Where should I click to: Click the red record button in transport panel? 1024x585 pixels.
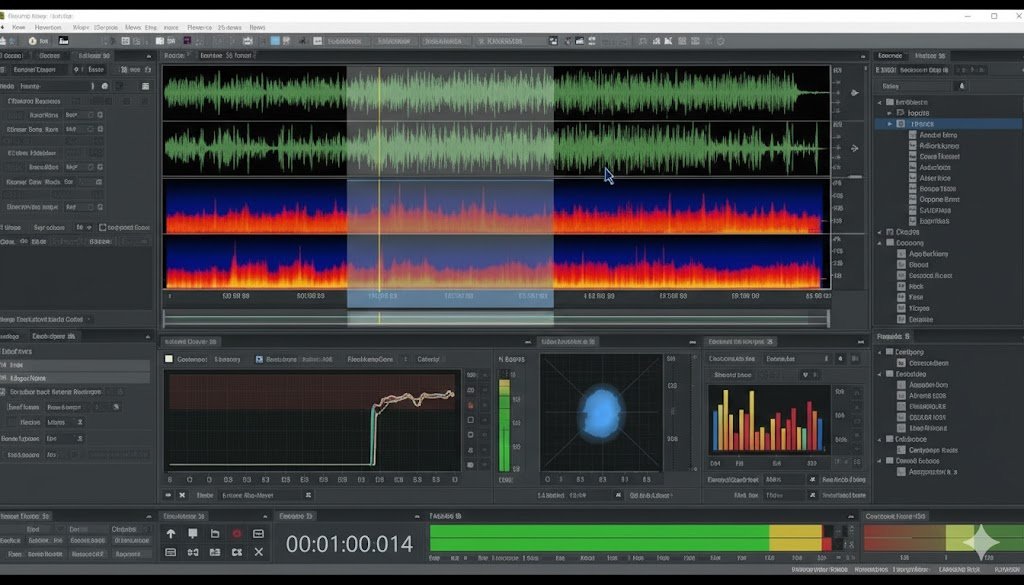[x=237, y=534]
